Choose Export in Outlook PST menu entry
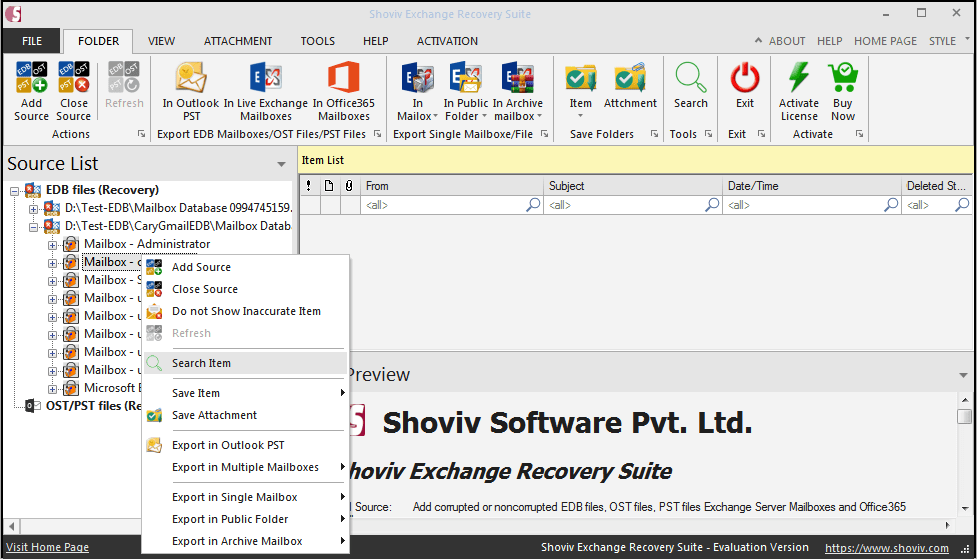The height and width of the screenshot is (559, 977). [245, 445]
